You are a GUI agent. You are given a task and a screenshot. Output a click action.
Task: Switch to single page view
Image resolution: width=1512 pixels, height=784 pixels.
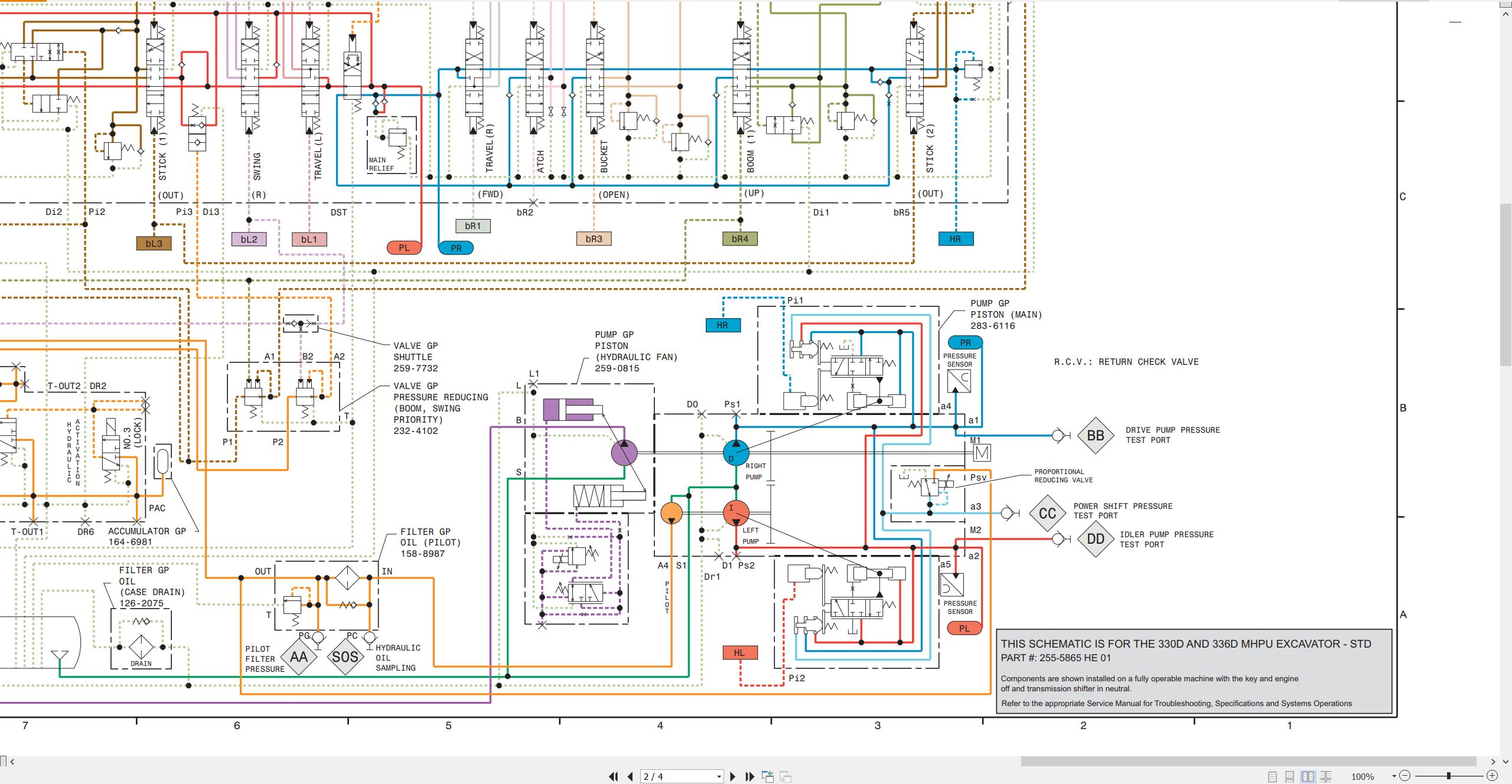(x=1273, y=777)
